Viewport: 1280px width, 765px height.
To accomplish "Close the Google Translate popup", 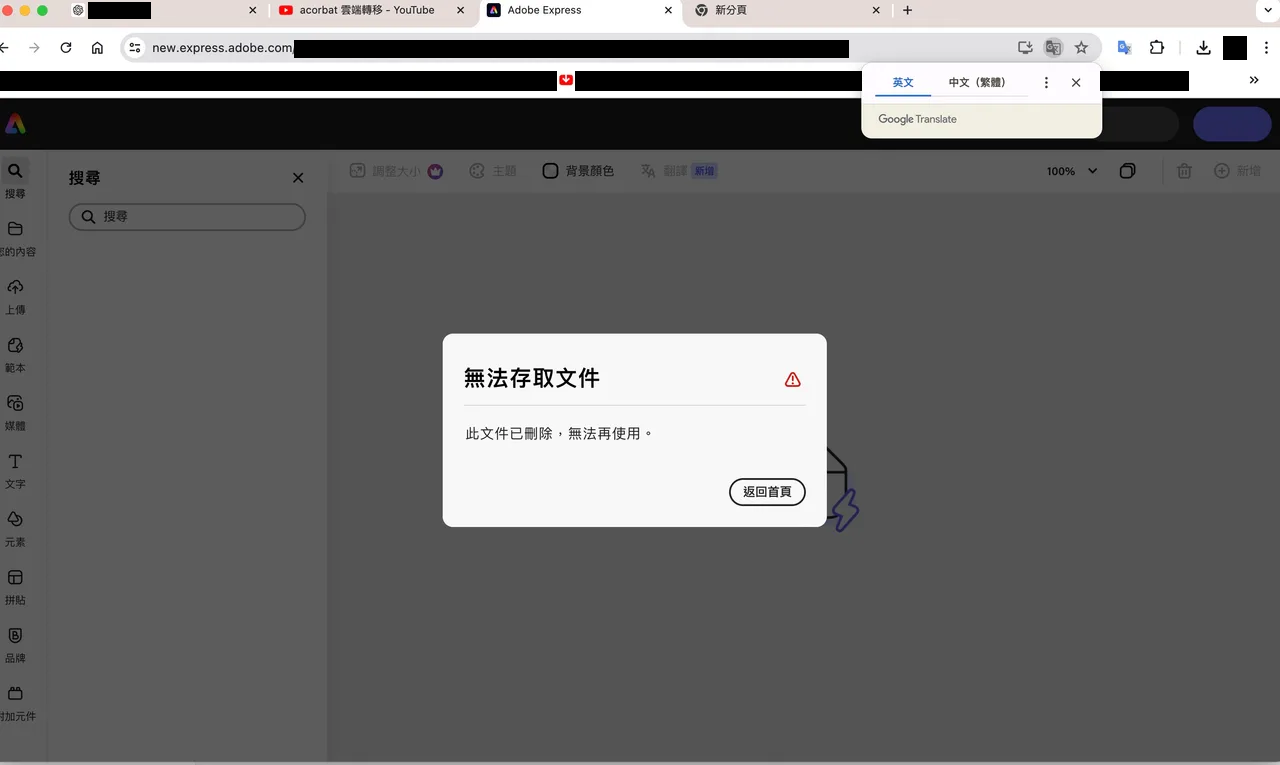I will 1076,83.
